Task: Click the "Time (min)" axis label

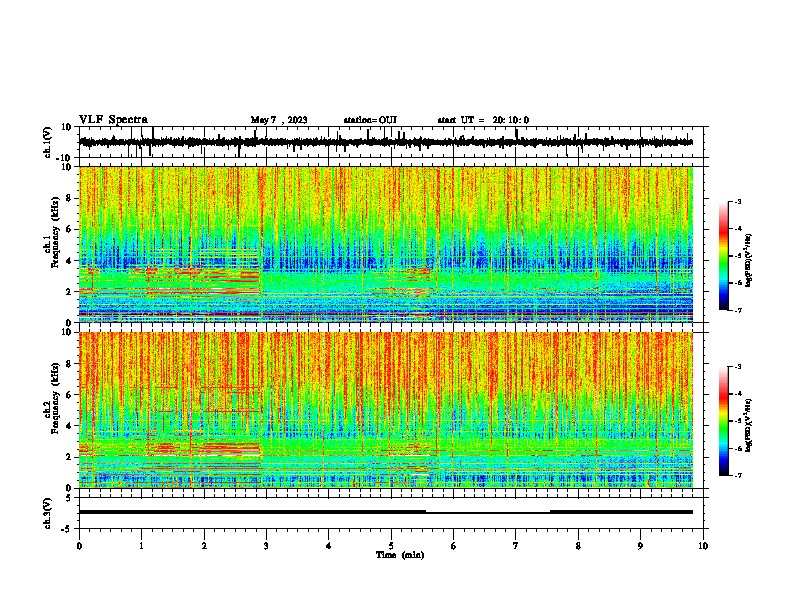Action: coord(400,555)
